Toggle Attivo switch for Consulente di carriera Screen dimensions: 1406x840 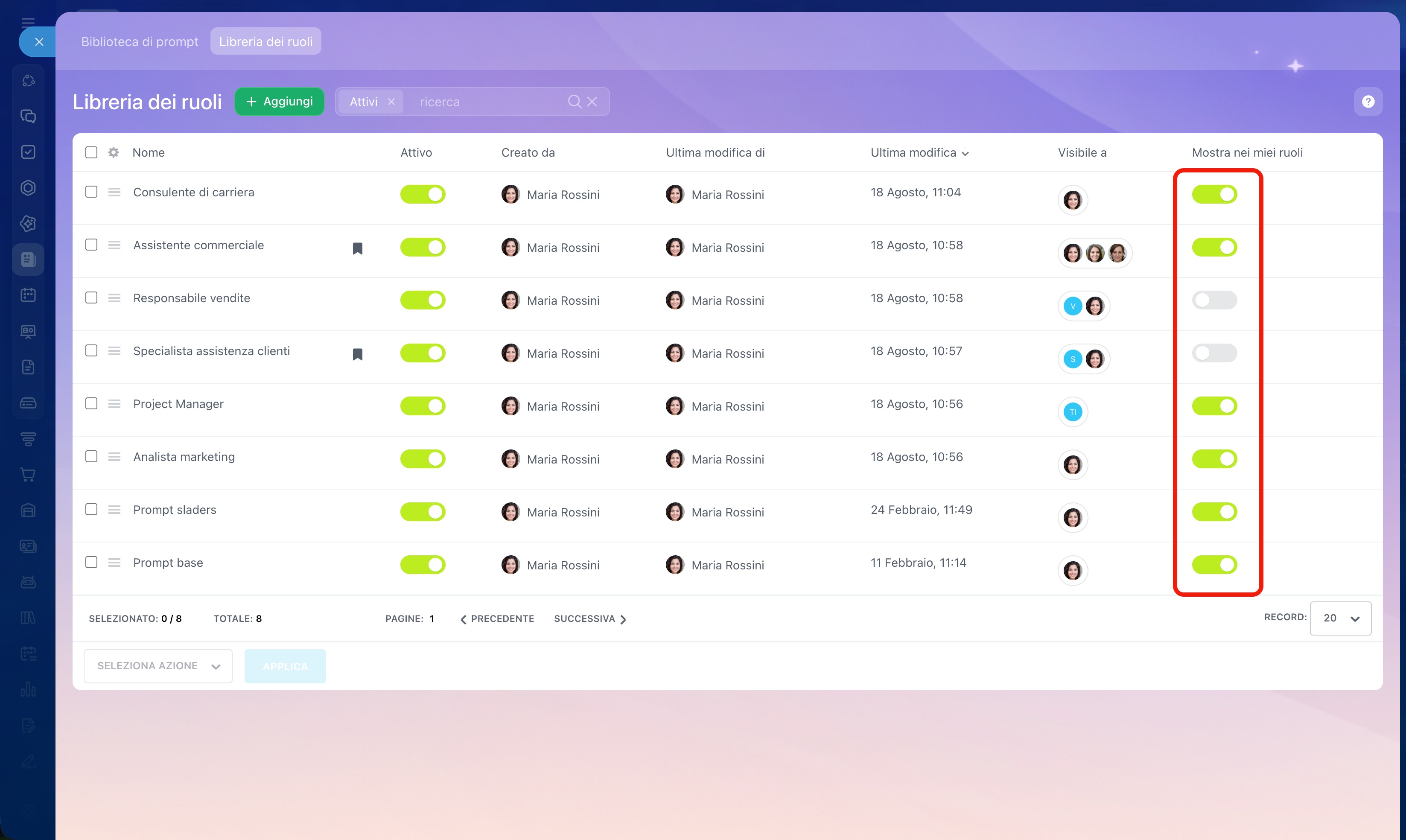pyautogui.click(x=423, y=194)
